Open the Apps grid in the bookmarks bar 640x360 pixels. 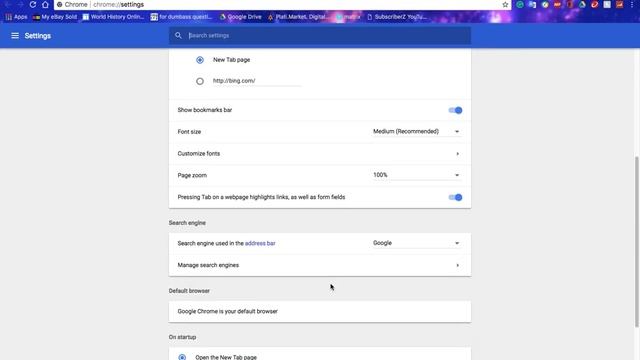(16, 17)
